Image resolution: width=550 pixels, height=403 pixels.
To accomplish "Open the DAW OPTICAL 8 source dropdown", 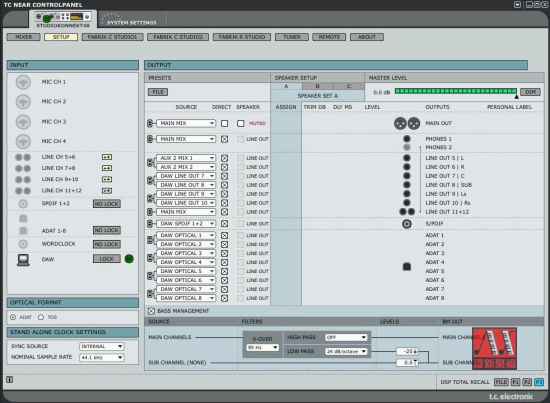I will [186, 298].
